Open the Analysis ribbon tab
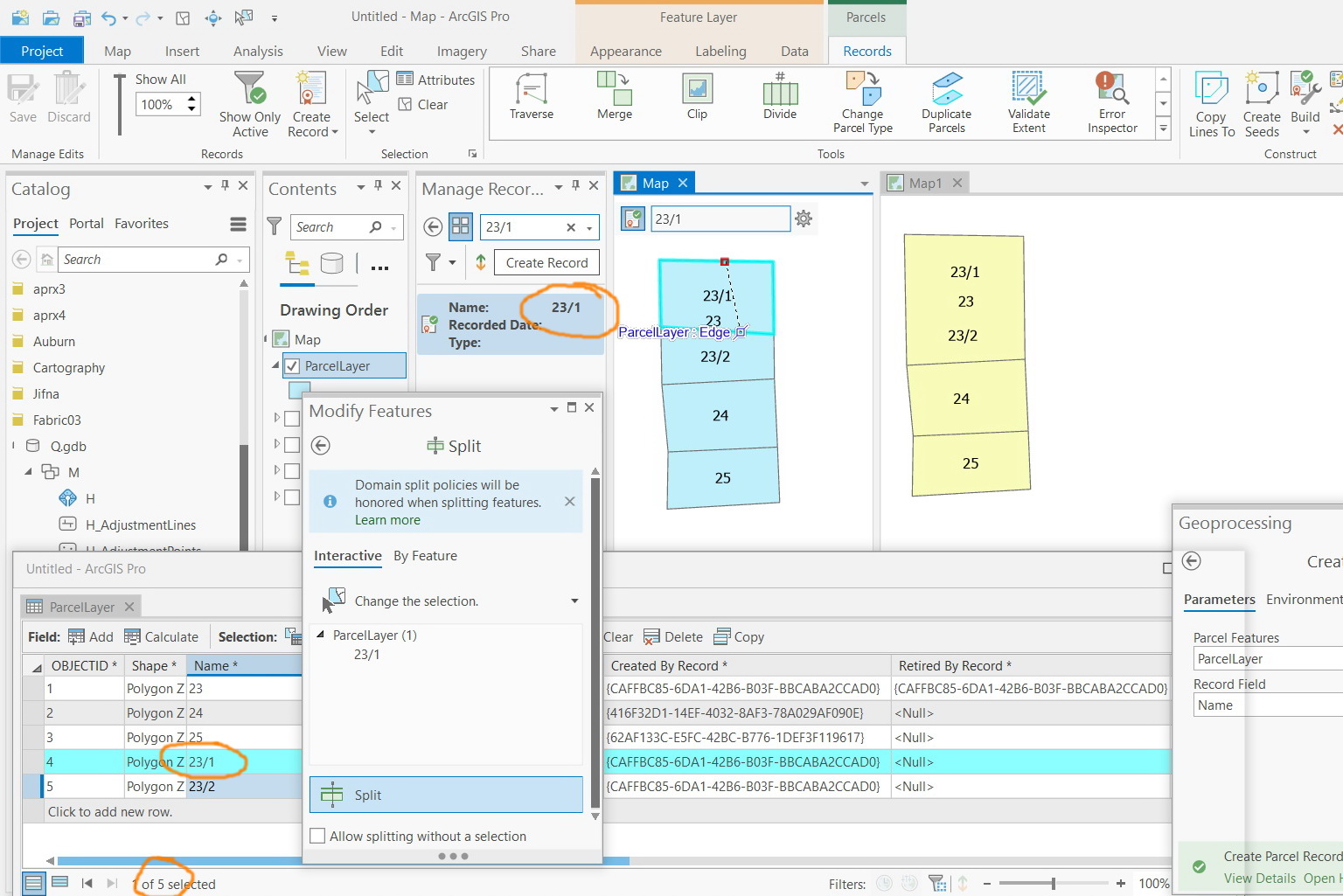The height and width of the screenshot is (896, 1343). pos(258,52)
